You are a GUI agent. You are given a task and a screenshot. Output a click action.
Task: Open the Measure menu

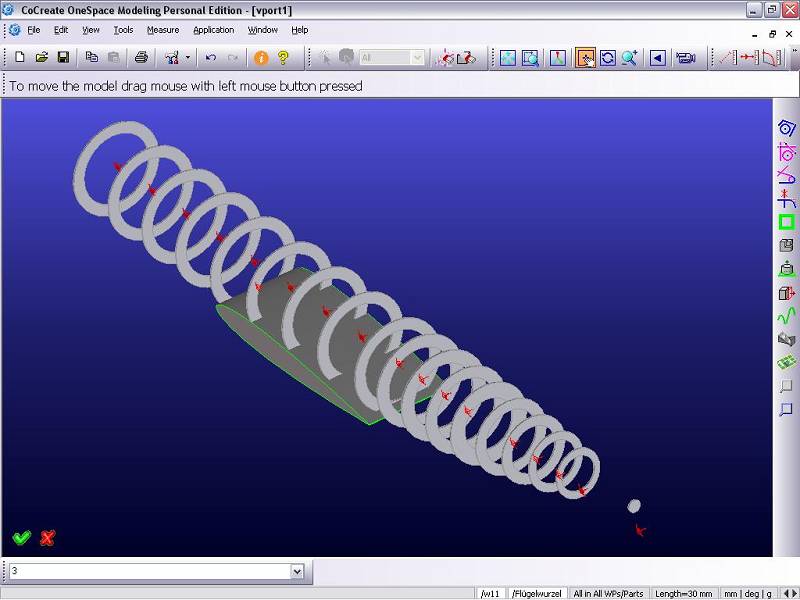pyautogui.click(x=163, y=30)
